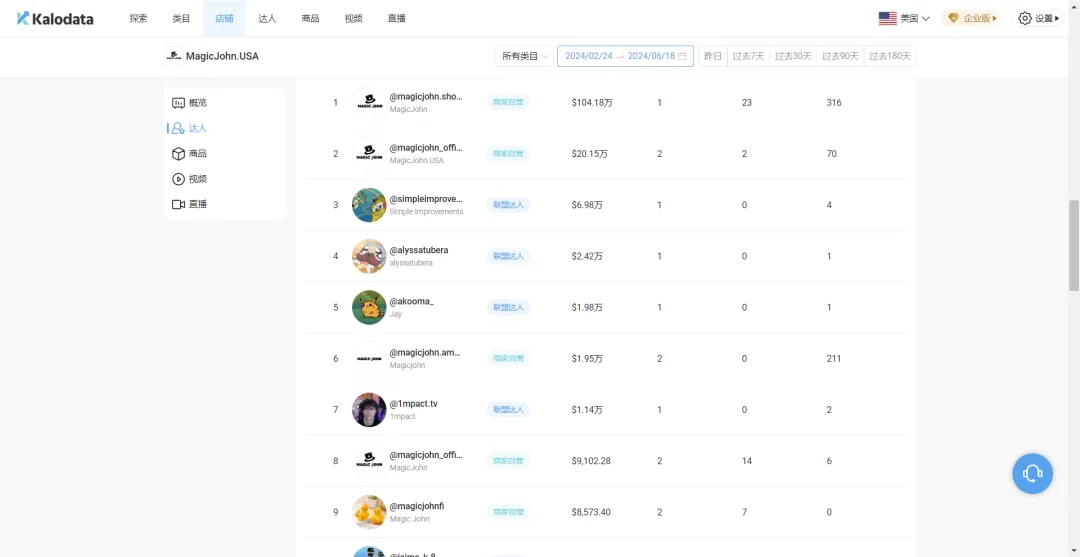This screenshot has height=557, width=1080.
Task: Click the settings gear icon
Action: coord(1024,18)
